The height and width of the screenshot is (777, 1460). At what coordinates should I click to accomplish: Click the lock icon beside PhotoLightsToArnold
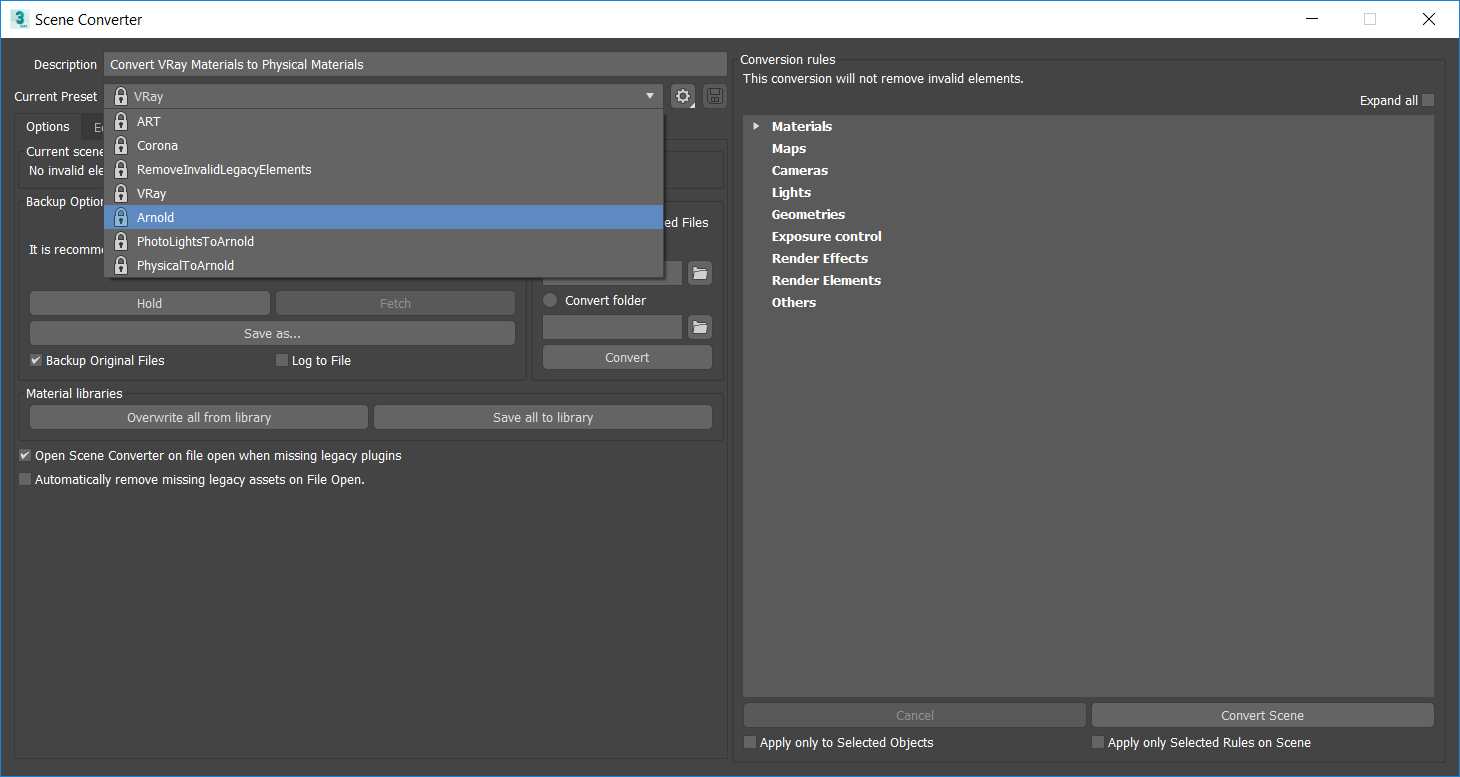point(120,241)
